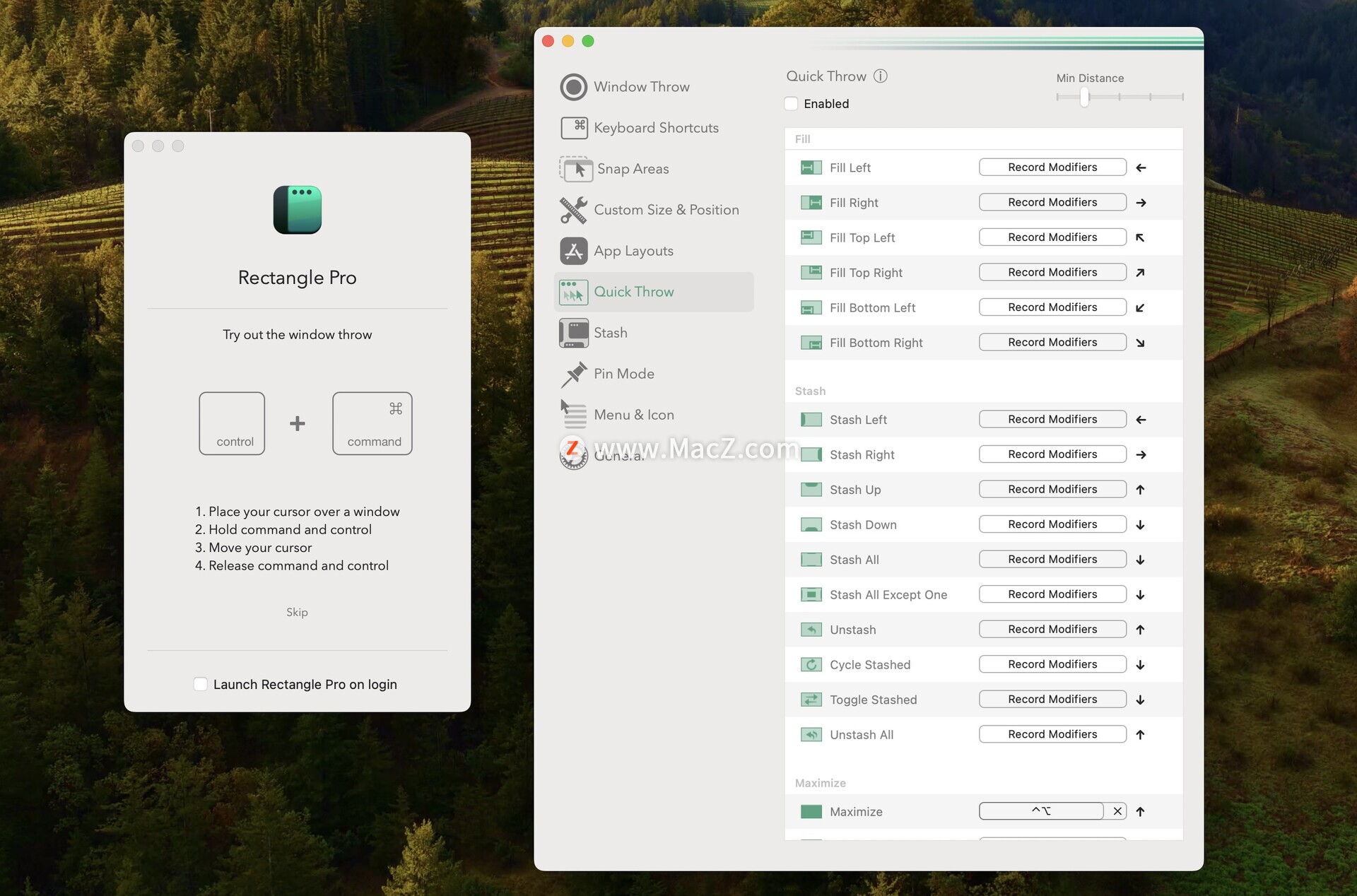This screenshot has height=896, width=1357.
Task: Click the Stash Left row icon
Action: (x=811, y=420)
